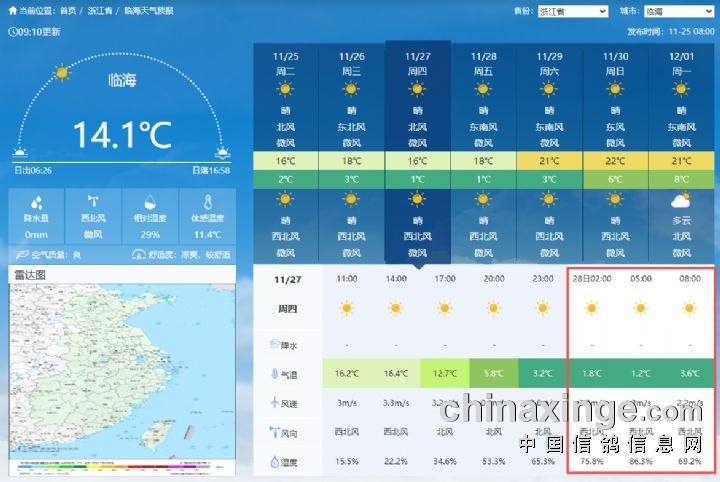This screenshot has width=720, height=482.
Task: Click the precipitation droplets icon (降水量)
Action: click(36, 201)
